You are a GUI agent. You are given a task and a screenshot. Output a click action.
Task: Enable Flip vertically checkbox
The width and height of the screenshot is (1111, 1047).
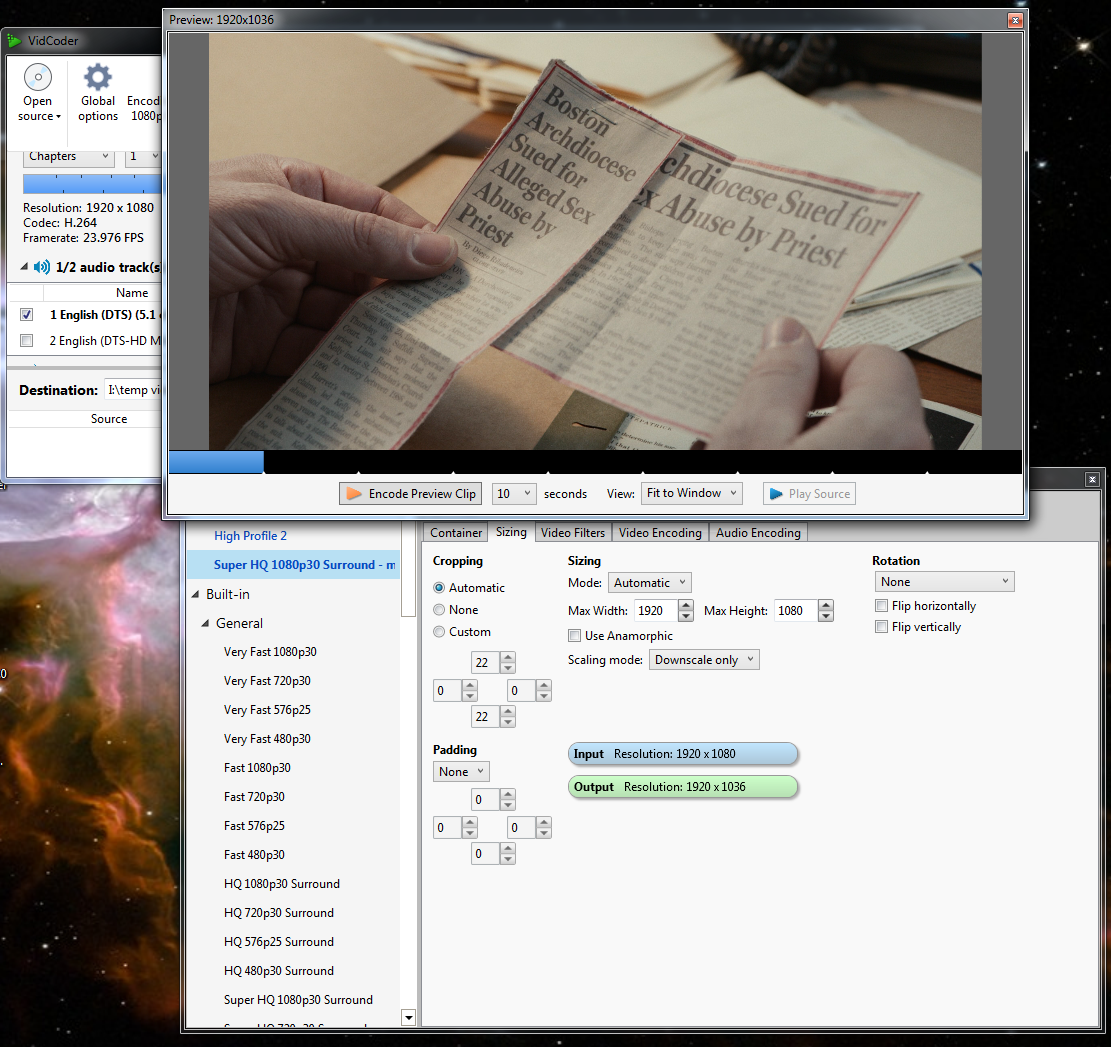pos(881,627)
